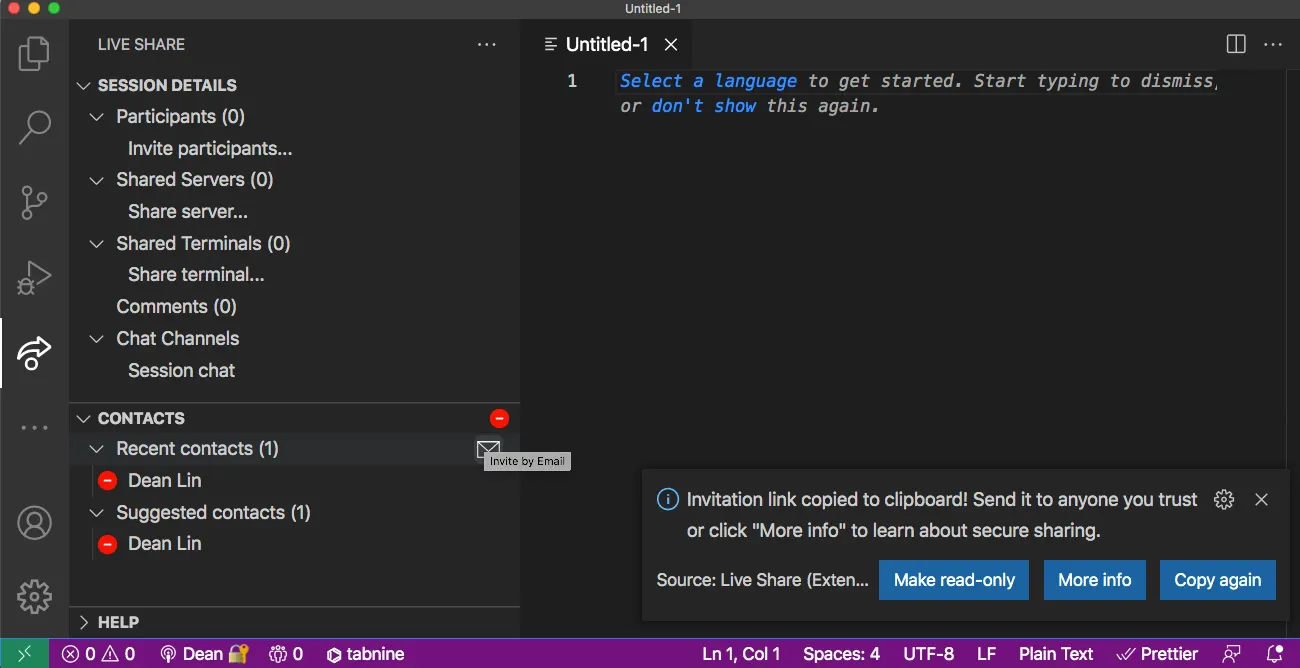Collapse the SESSION DETAILS section
Screen dimensions: 1300x668
point(83,85)
